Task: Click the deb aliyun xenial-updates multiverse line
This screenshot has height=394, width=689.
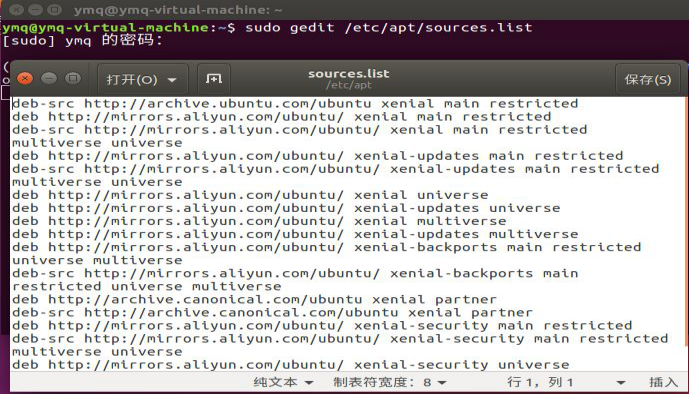Action: tap(295, 235)
